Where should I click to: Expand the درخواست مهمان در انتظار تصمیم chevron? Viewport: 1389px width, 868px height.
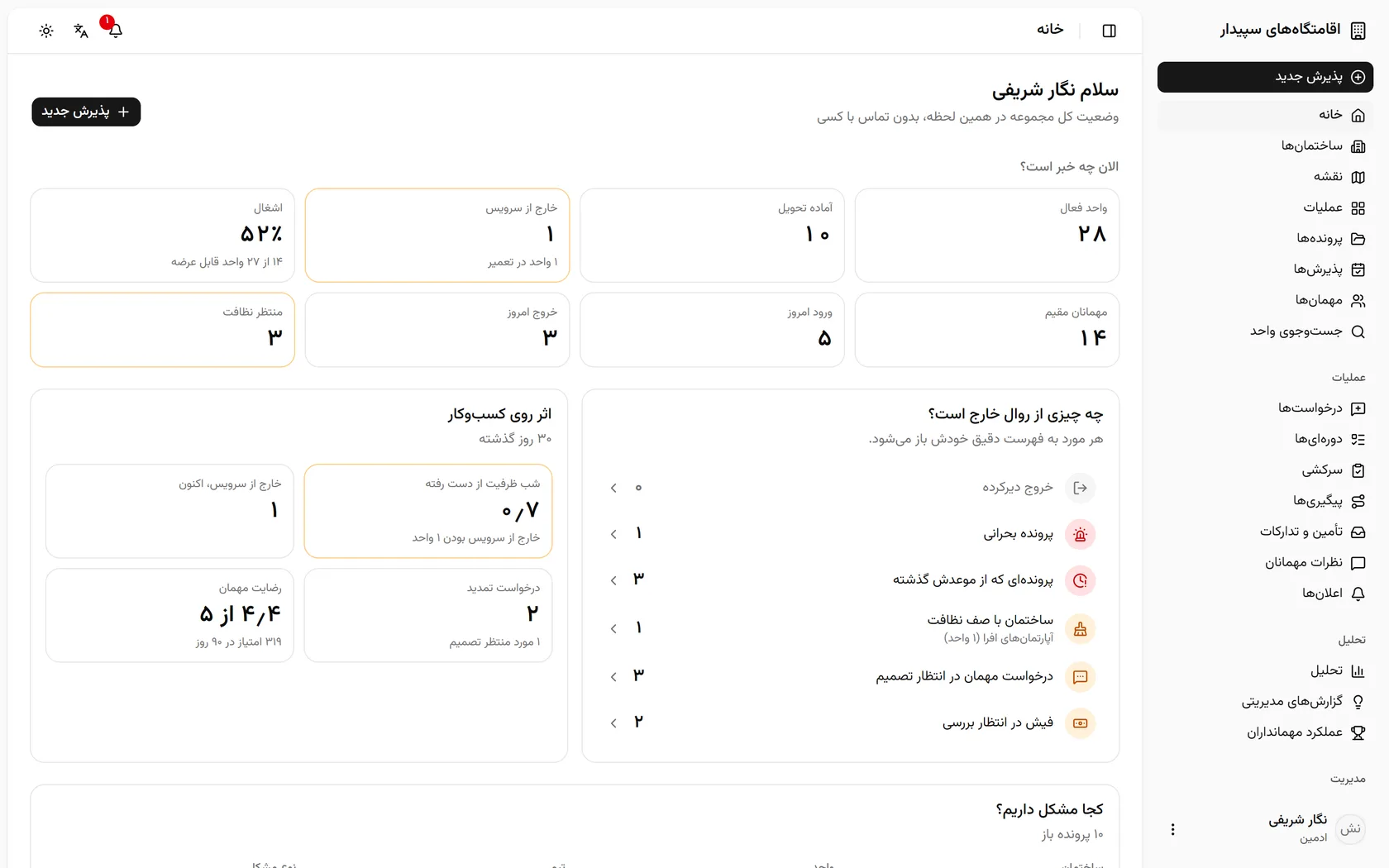pos(613,676)
